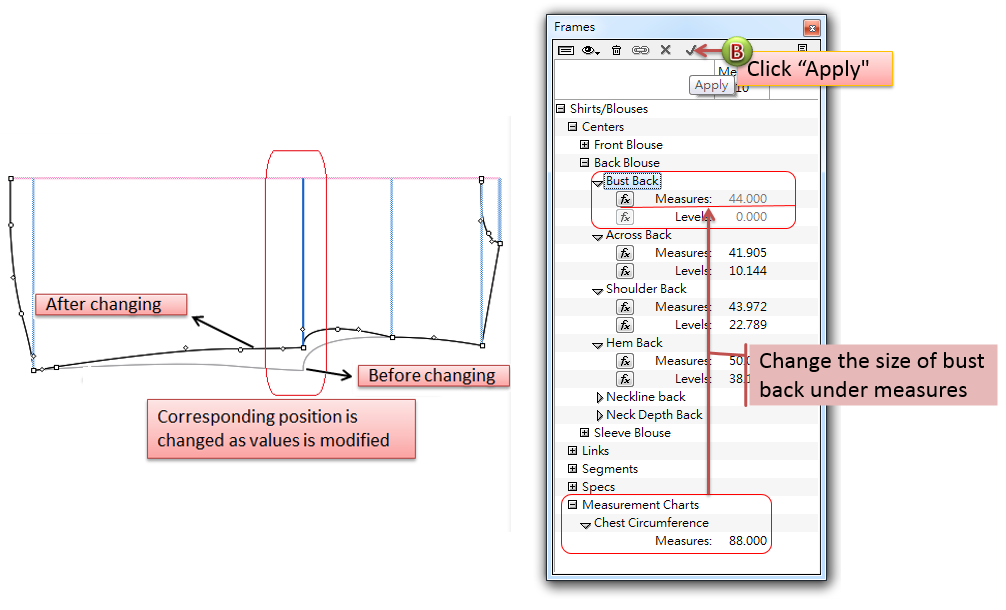Click the fx icon for Hem Back Levels
This screenshot has height=610, width=1006.
[625, 379]
